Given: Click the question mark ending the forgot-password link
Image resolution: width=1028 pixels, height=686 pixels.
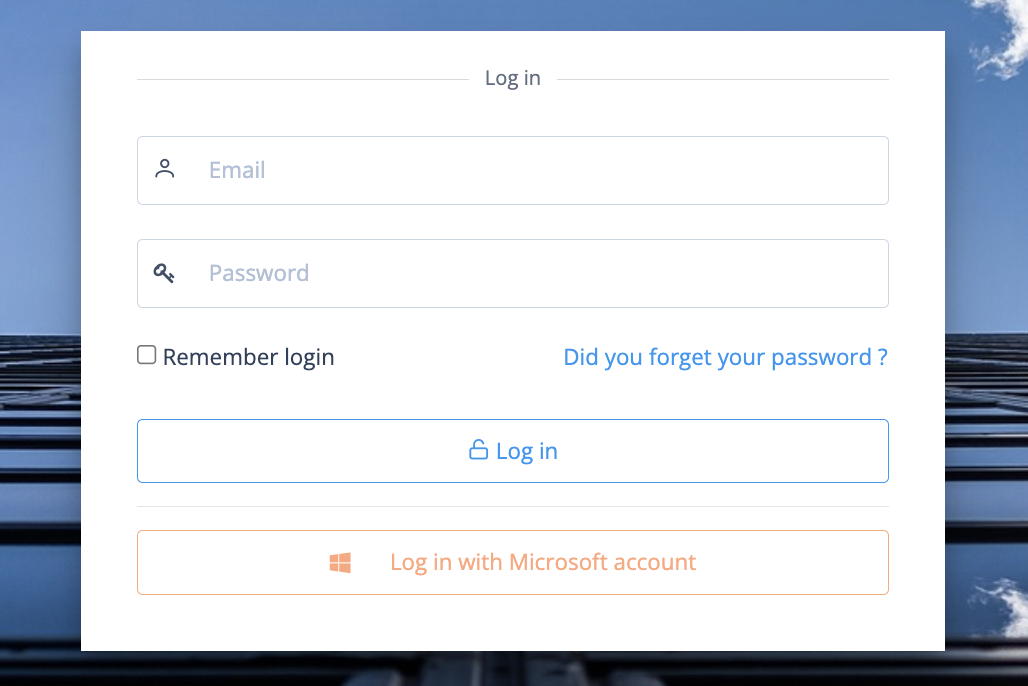Looking at the screenshot, I should click(882, 357).
